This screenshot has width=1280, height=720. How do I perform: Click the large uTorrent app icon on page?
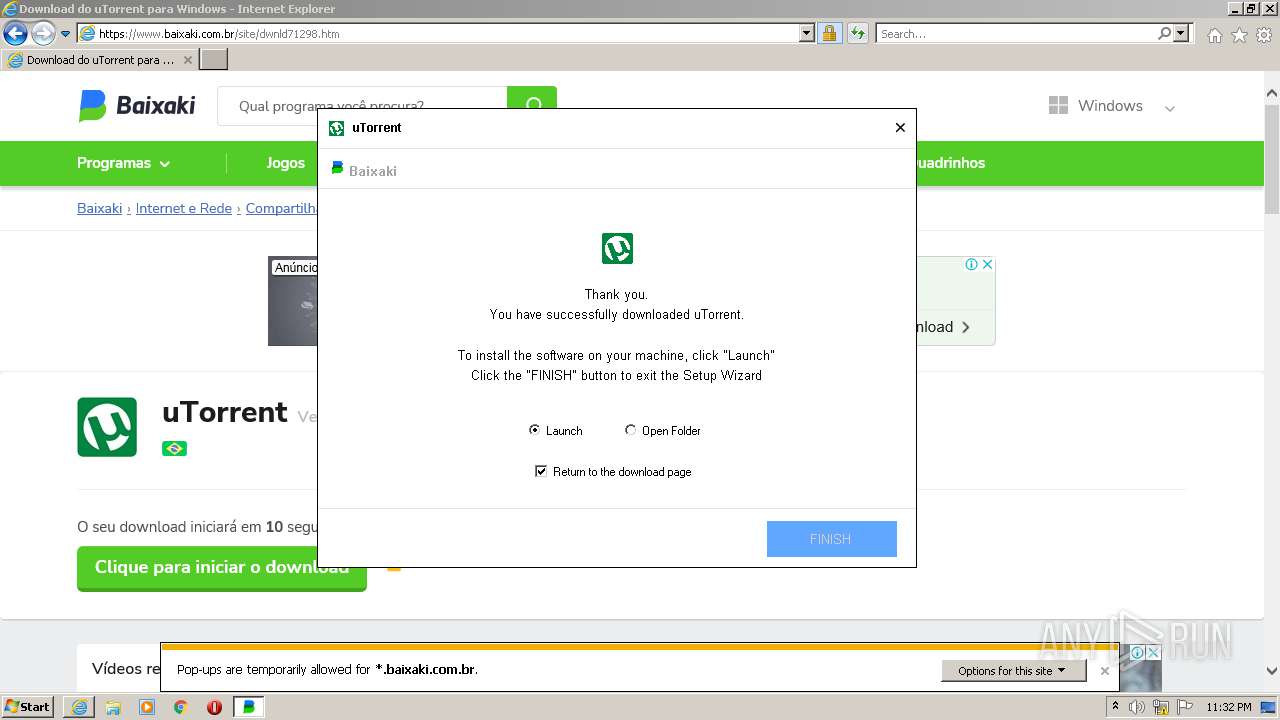[107, 427]
